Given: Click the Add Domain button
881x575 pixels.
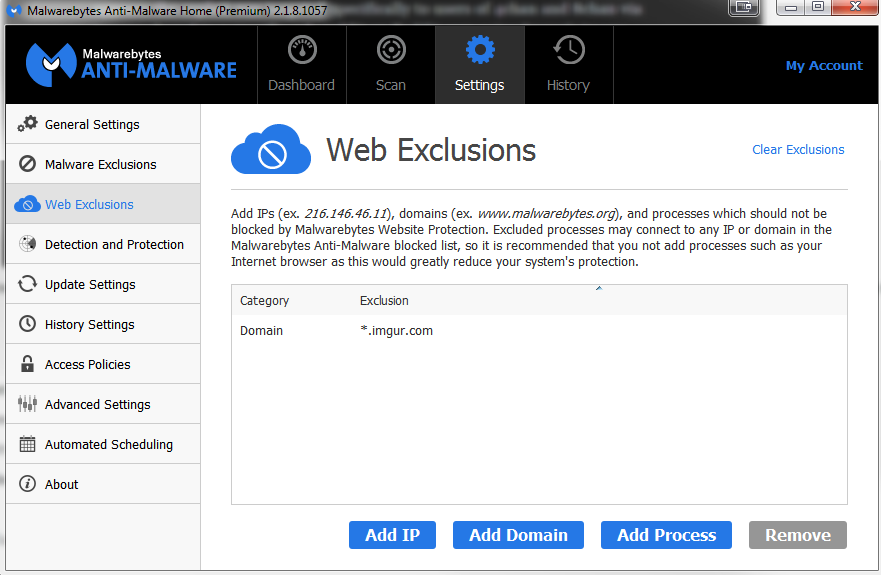Looking at the screenshot, I should [x=518, y=535].
